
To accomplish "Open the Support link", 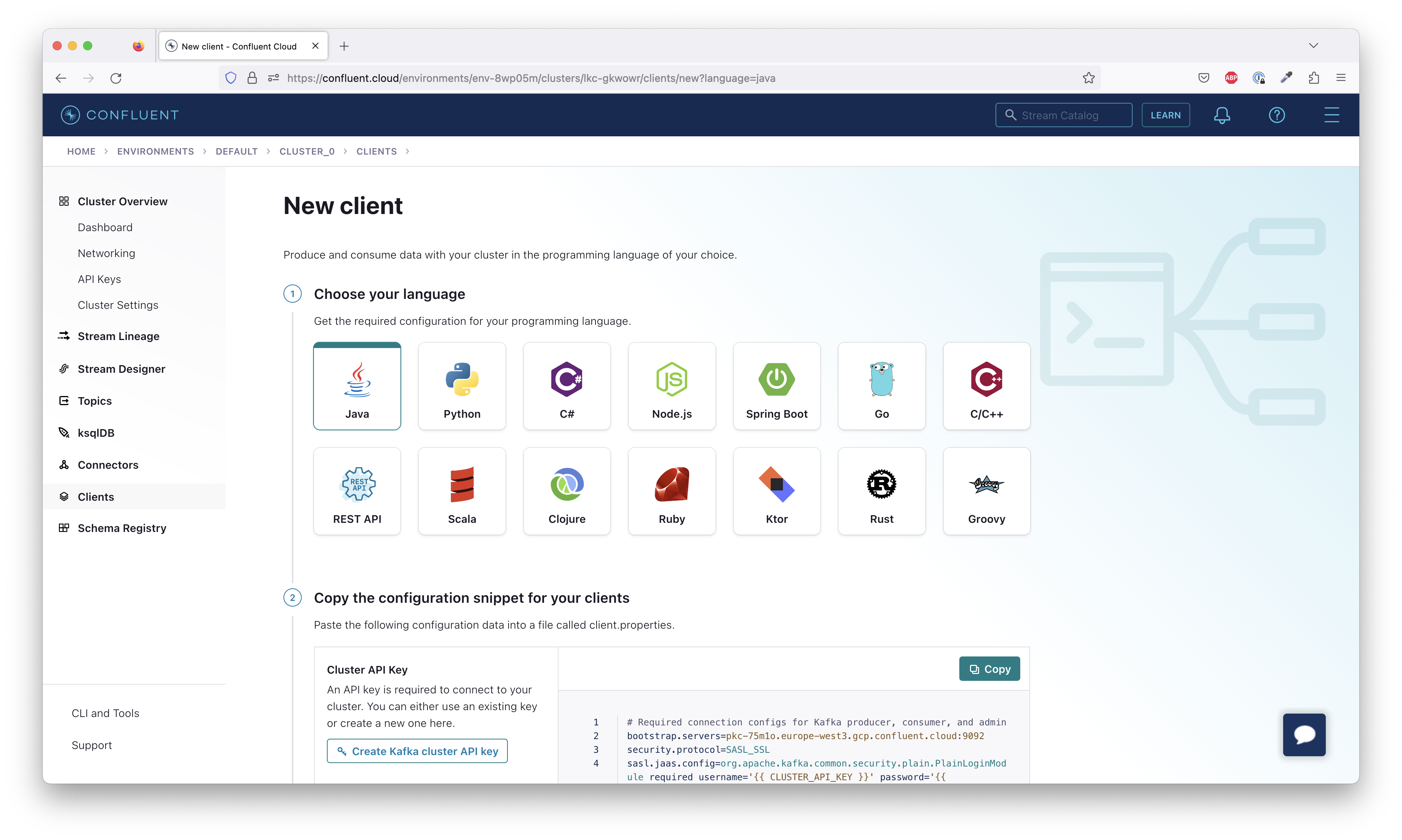I will [92, 746].
